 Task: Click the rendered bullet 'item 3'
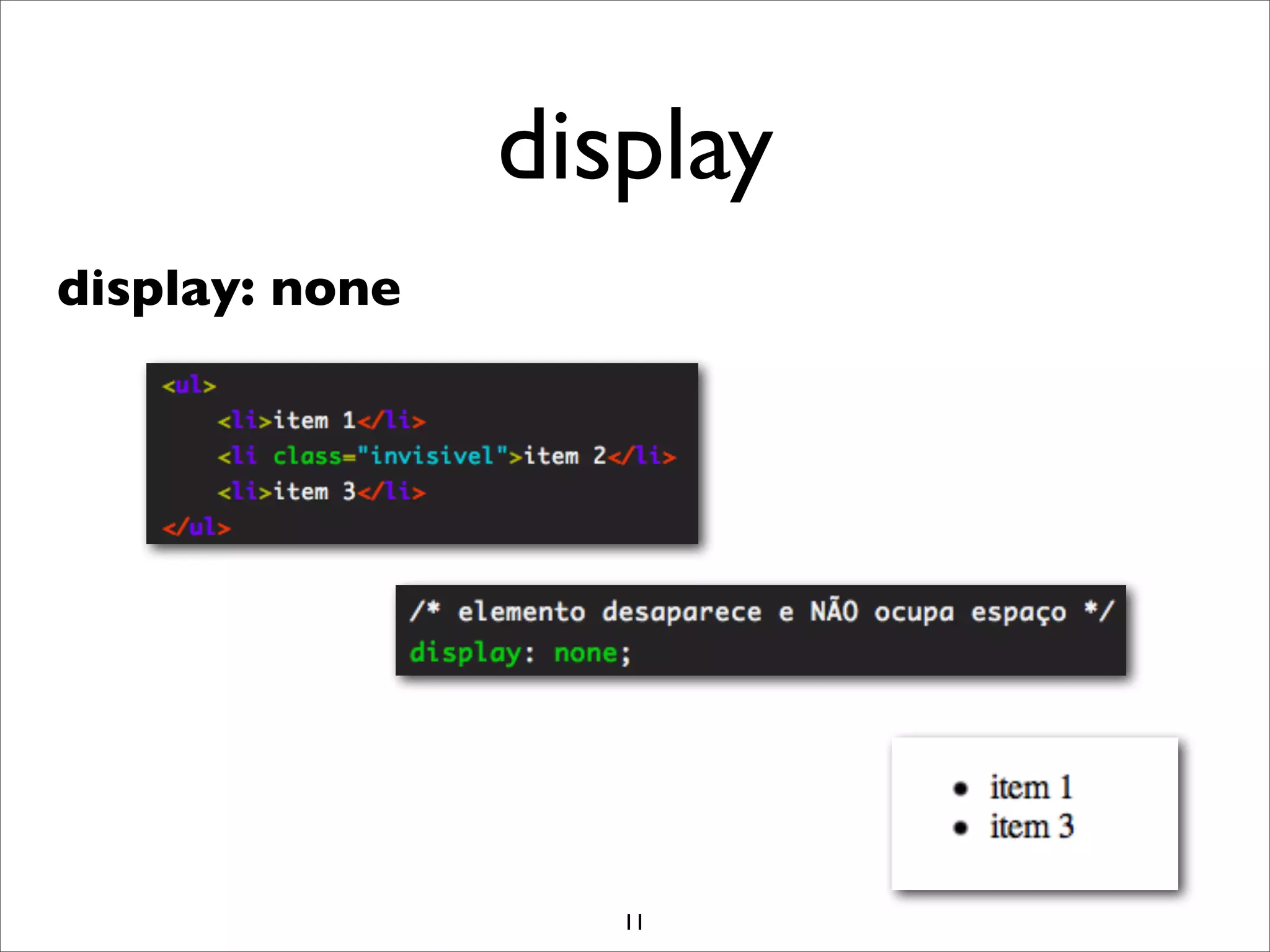pos(1013,827)
